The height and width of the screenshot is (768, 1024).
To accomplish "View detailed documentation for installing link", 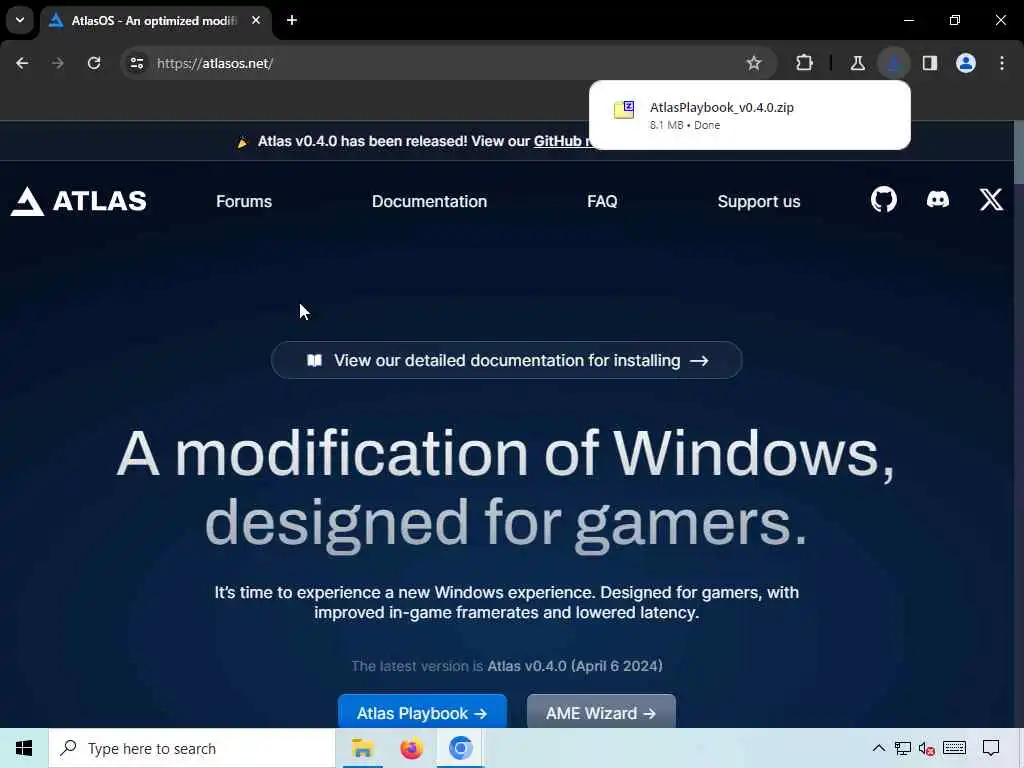I will [506, 360].
